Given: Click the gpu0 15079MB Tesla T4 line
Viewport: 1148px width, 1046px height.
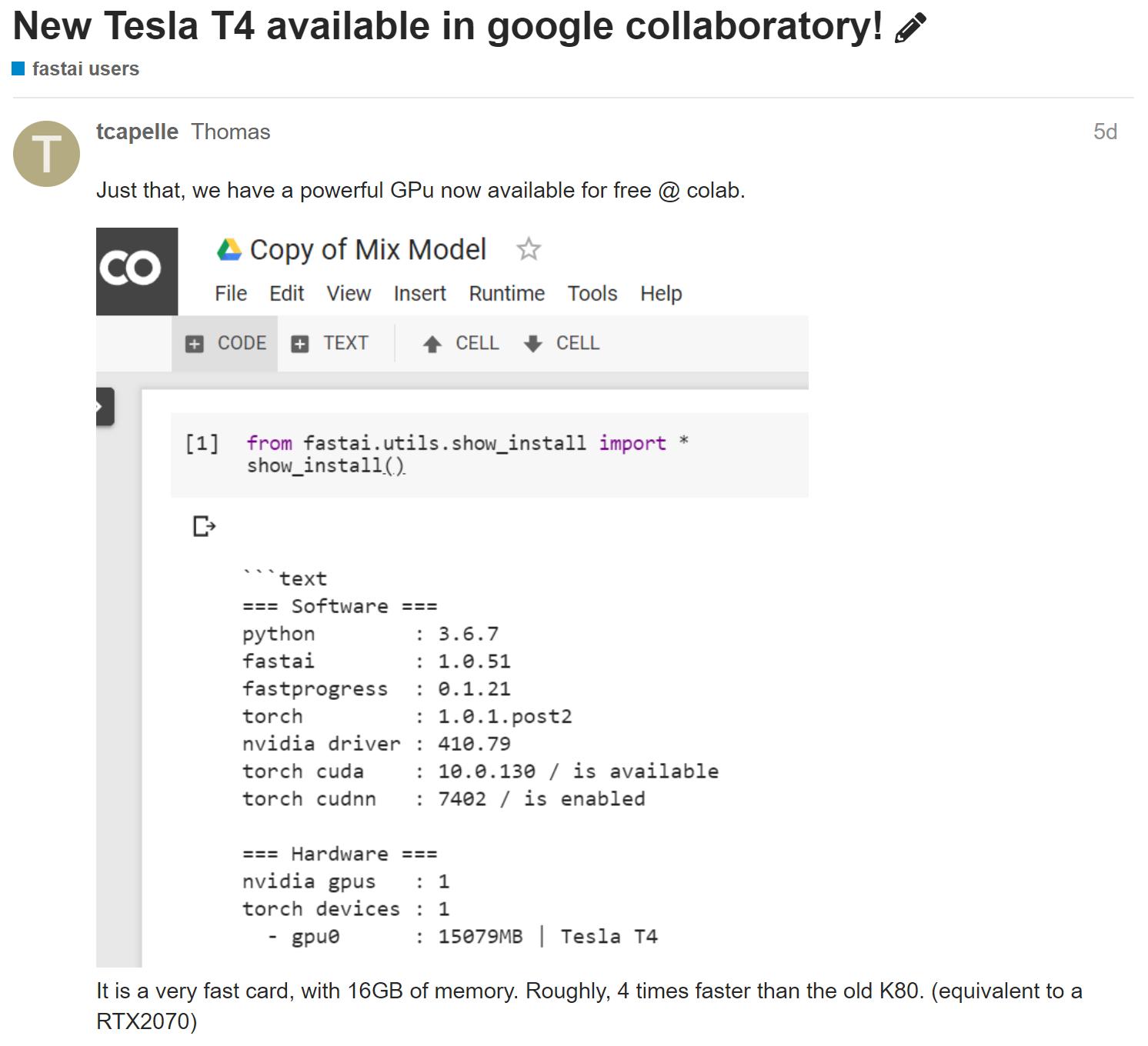Looking at the screenshot, I should click(462, 937).
